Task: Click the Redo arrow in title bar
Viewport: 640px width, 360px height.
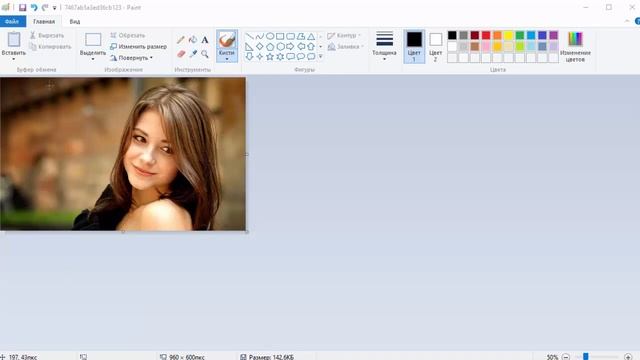Action: [x=45, y=7]
